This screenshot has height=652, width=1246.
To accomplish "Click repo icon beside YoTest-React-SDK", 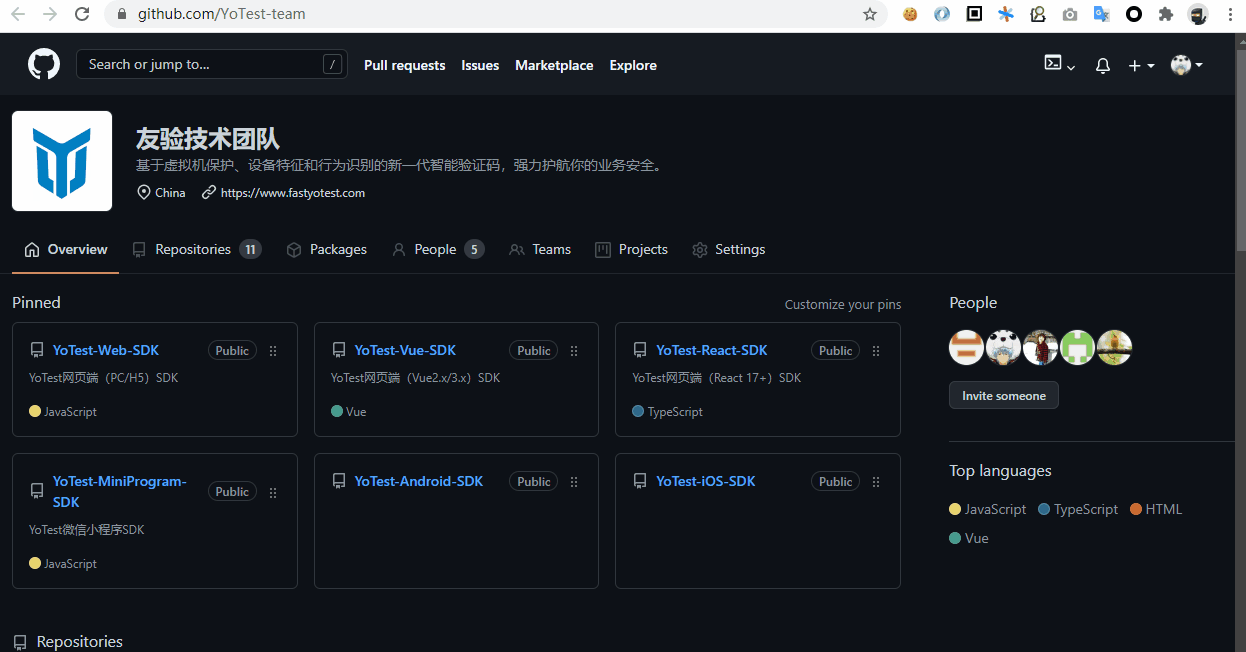I will (640, 351).
